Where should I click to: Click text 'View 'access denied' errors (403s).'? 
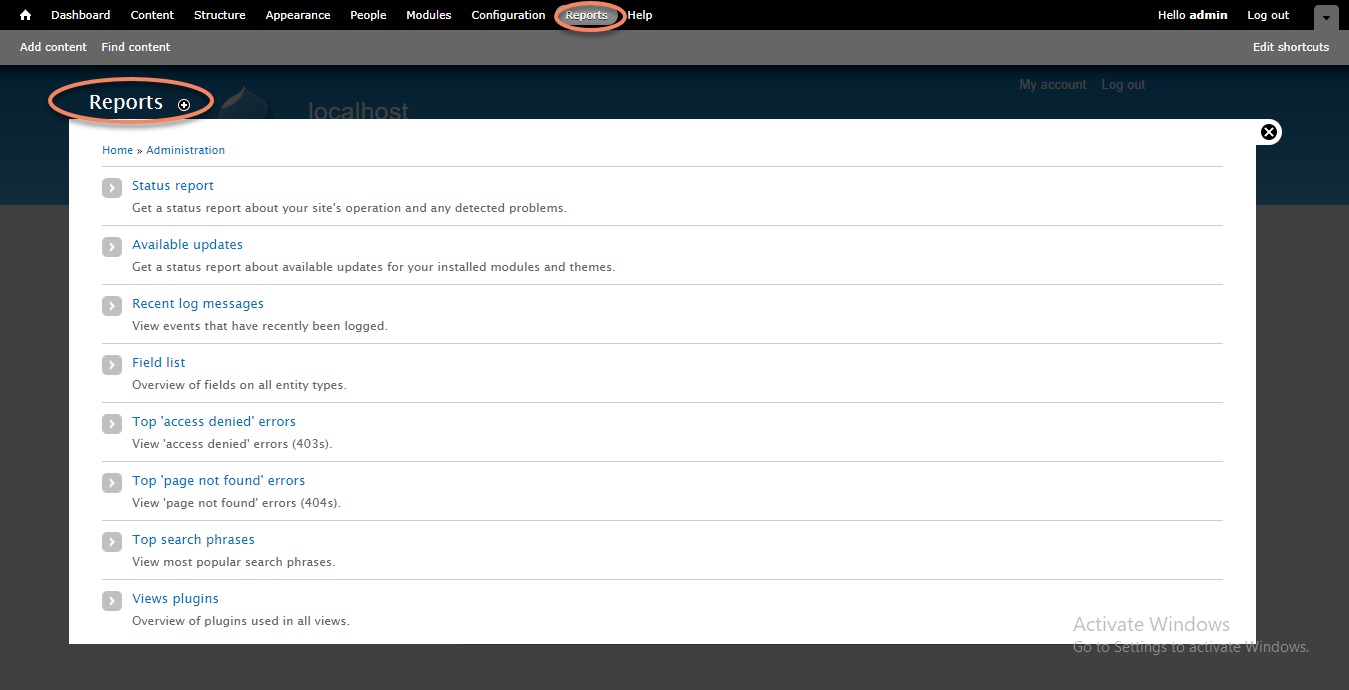232,444
